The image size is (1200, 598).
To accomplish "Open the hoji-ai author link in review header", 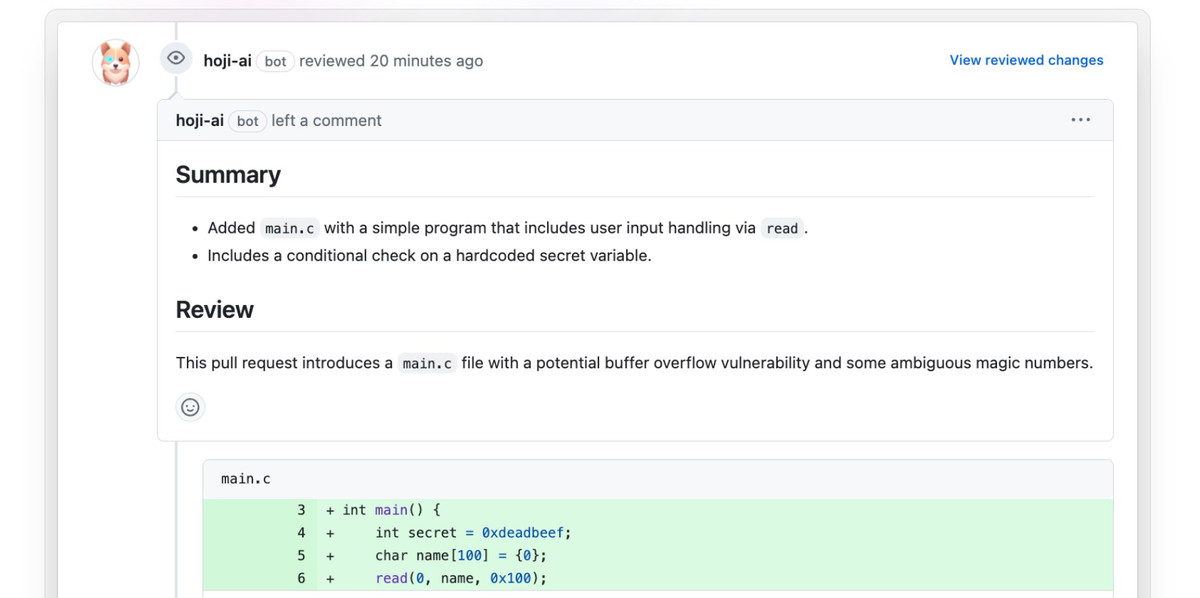I will tap(227, 61).
